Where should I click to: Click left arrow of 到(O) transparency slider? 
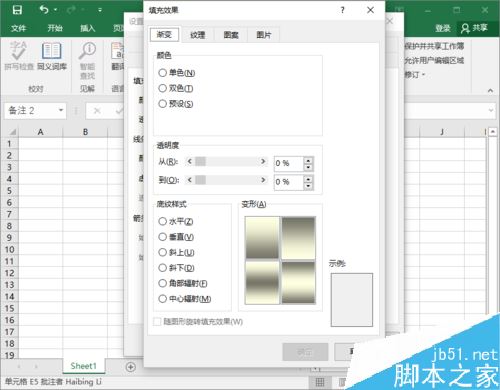(190, 180)
